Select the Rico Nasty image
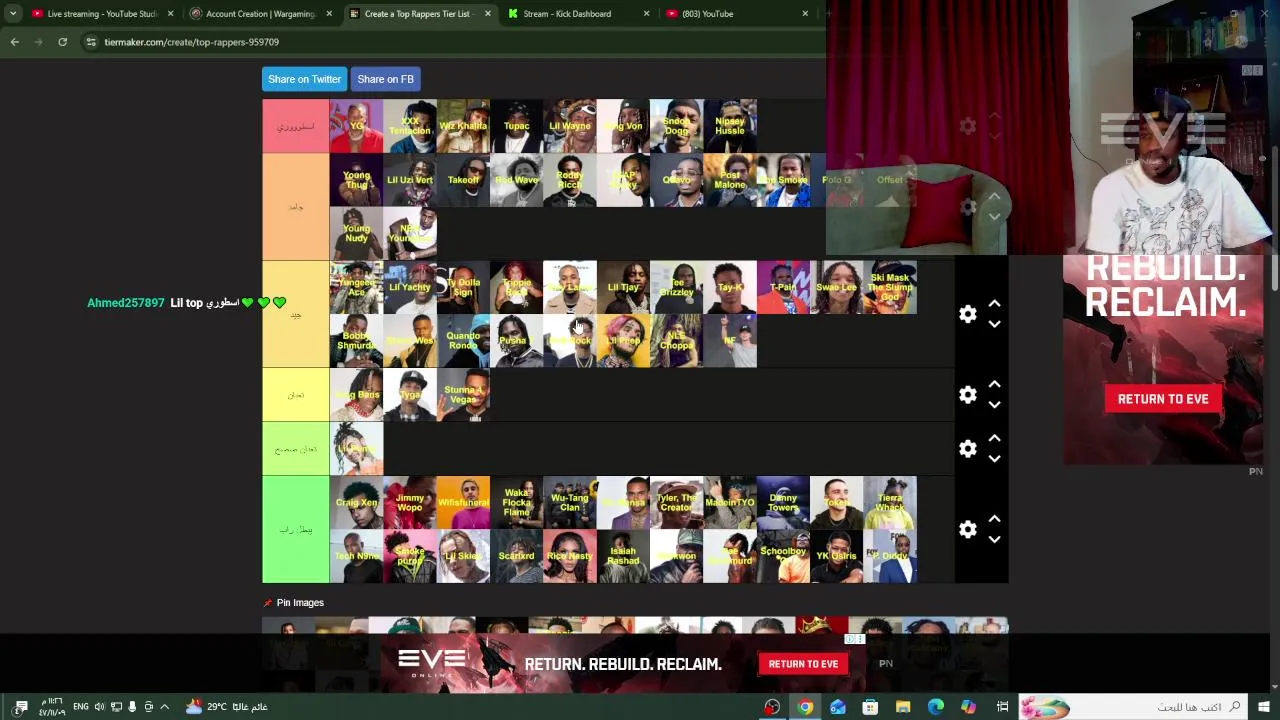The image size is (1280, 720). coord(570,556)
